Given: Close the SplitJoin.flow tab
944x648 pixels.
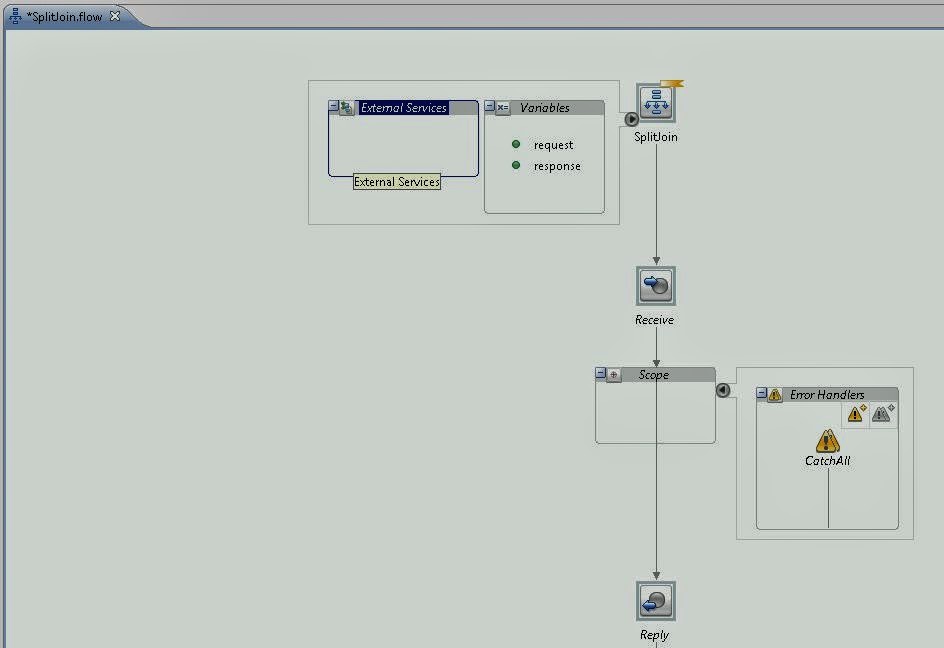Looking at the screenshot, I should coord(115,16).
